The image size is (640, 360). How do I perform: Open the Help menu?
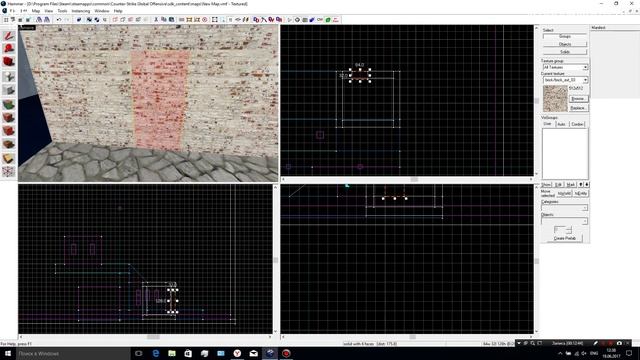(x=118, y=11)
